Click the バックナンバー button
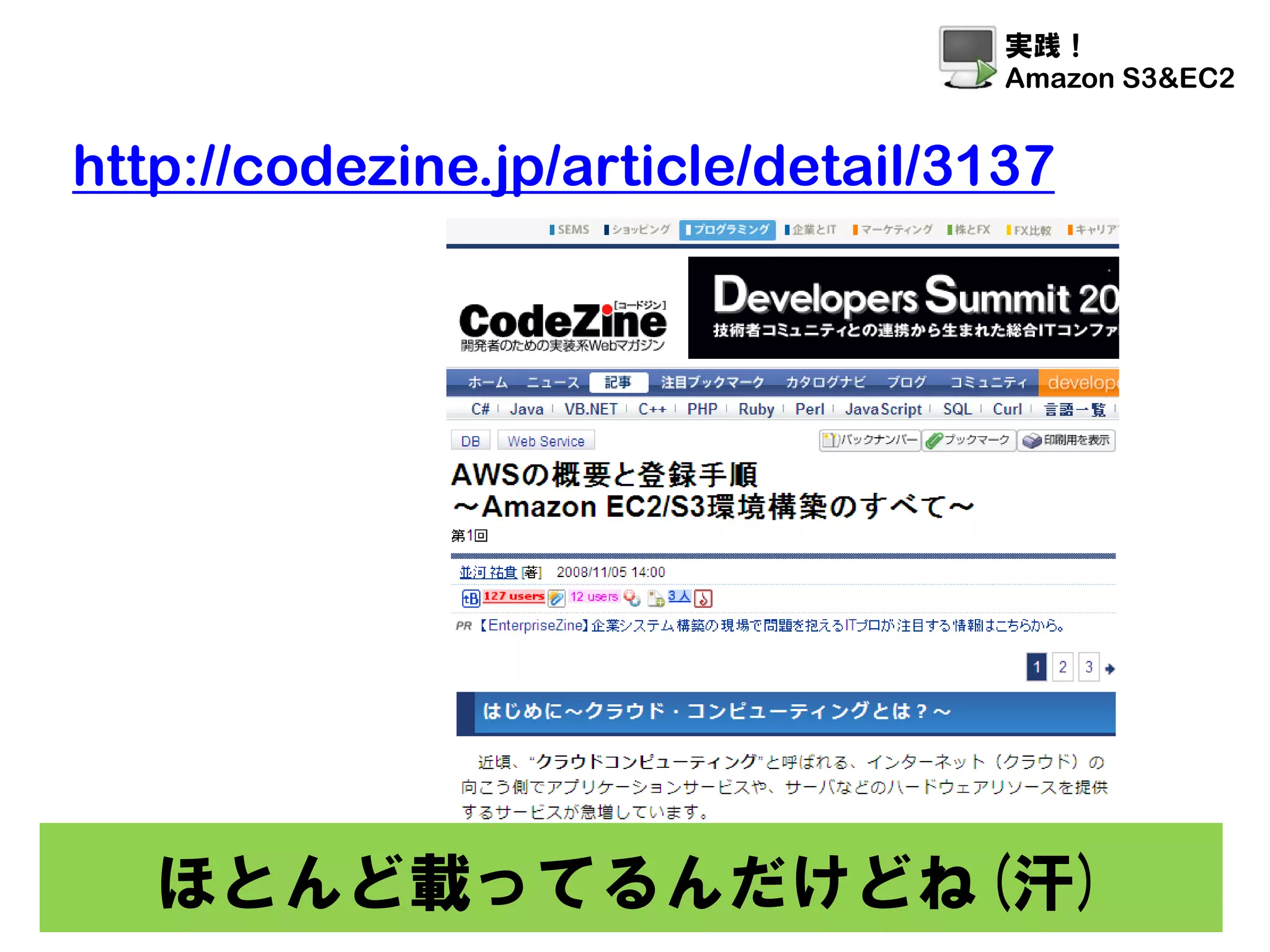Viewport: 1270px width, 952px height. click(x=870, y=440)
